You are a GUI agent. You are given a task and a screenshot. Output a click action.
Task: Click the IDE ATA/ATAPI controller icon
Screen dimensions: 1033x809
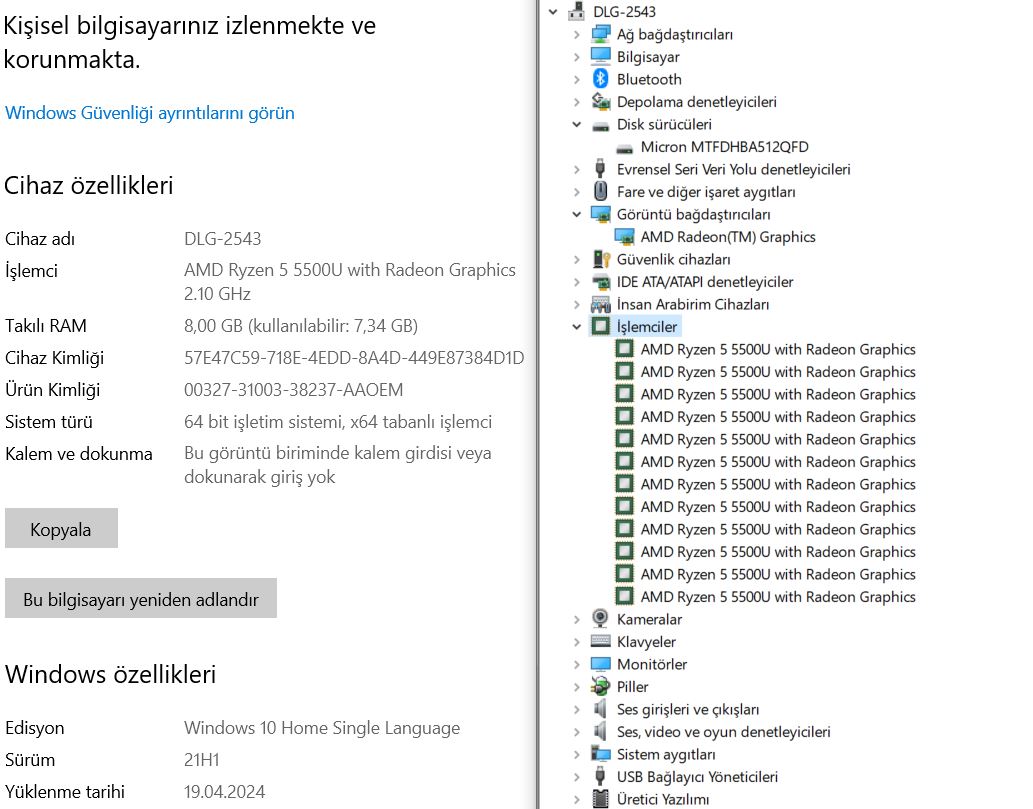coord(600,282)
